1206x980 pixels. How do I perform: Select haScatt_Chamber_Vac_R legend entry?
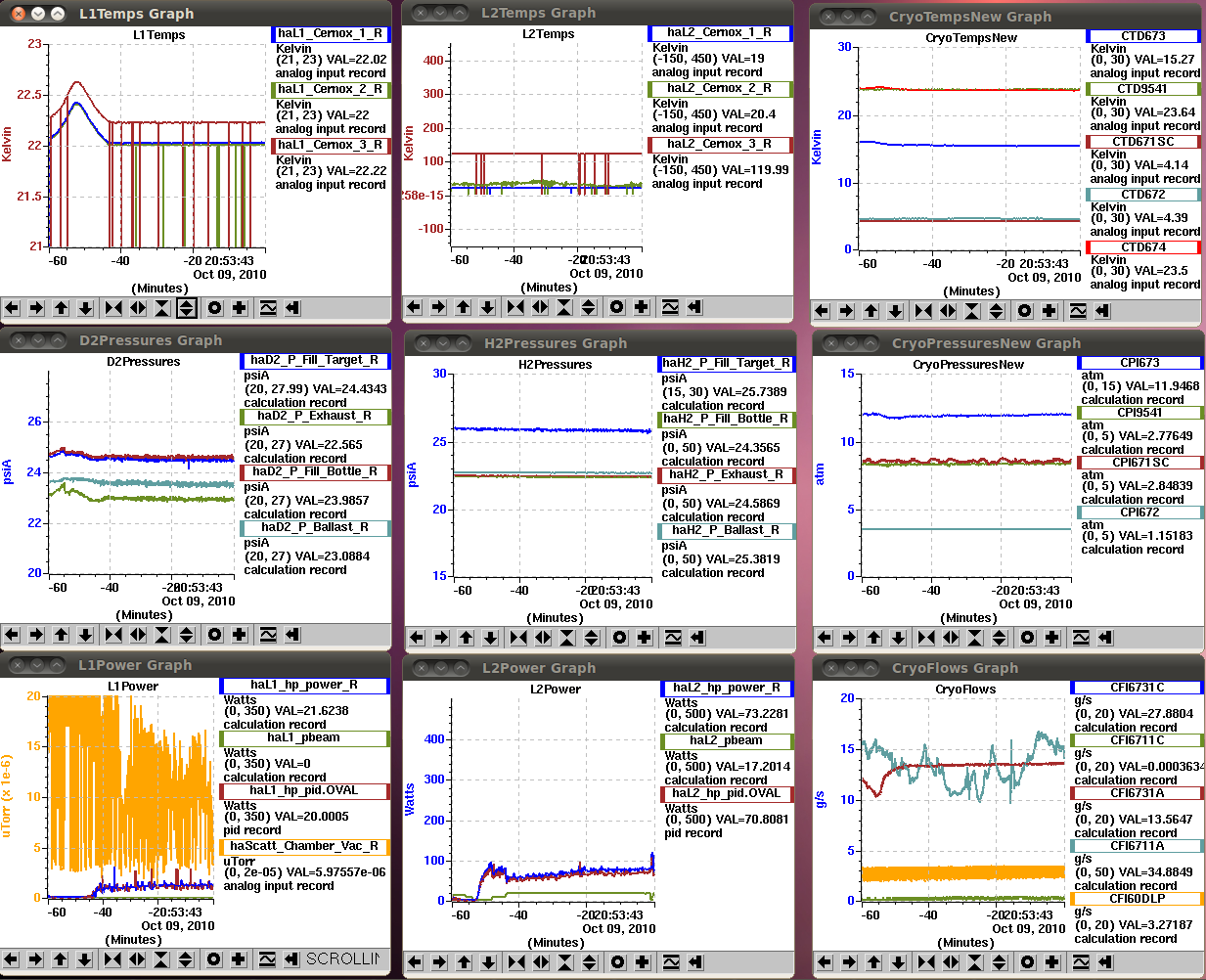(x=304, y=846)
